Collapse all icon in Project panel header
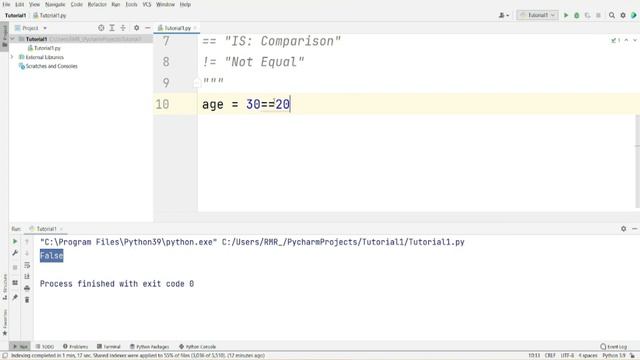This screenshot has height=360, width=640. [123, 28]
